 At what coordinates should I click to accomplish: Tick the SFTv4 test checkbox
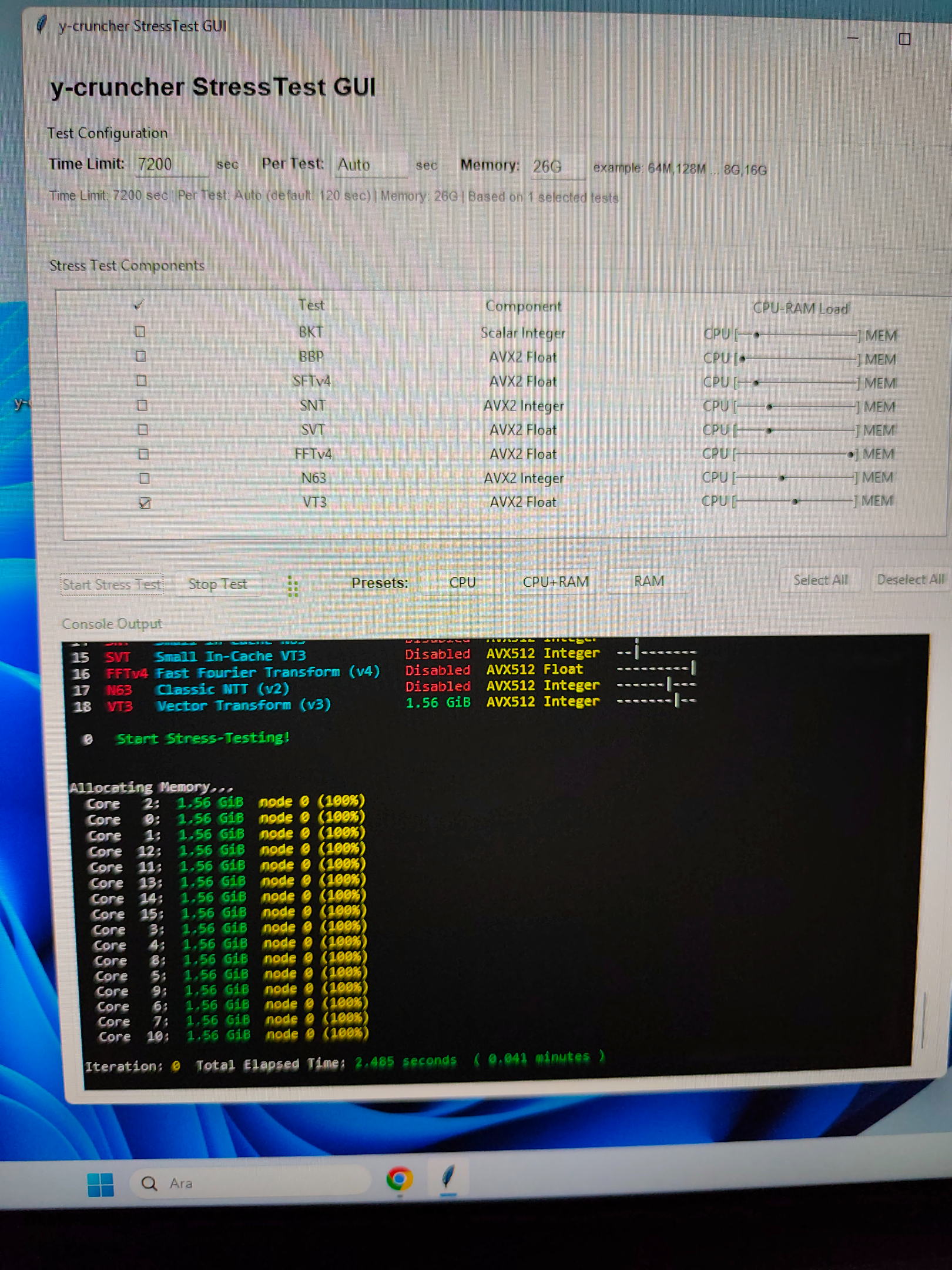pyautogui.click(x=141, y=381)
